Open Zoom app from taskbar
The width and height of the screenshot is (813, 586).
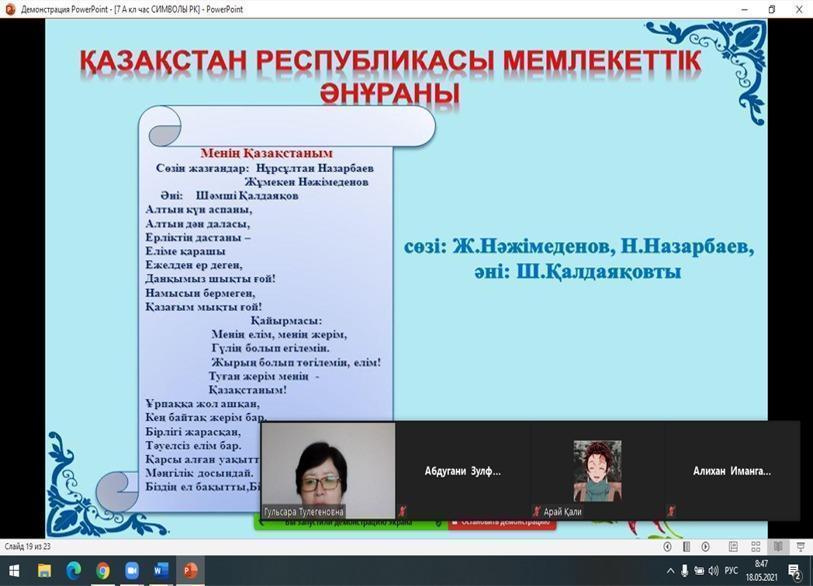coord(132,571)
